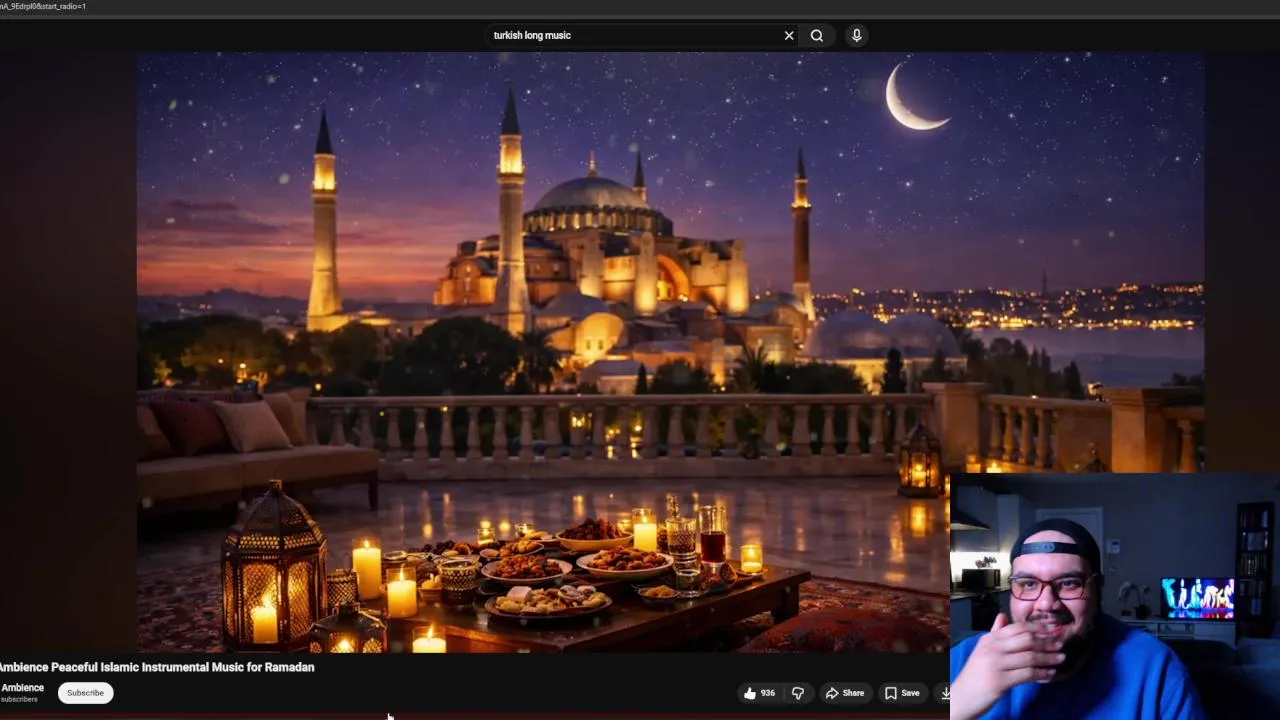Clear the search box with the X icon
Viewport: 1280px width, 720px height.
[x=789, y=35]
